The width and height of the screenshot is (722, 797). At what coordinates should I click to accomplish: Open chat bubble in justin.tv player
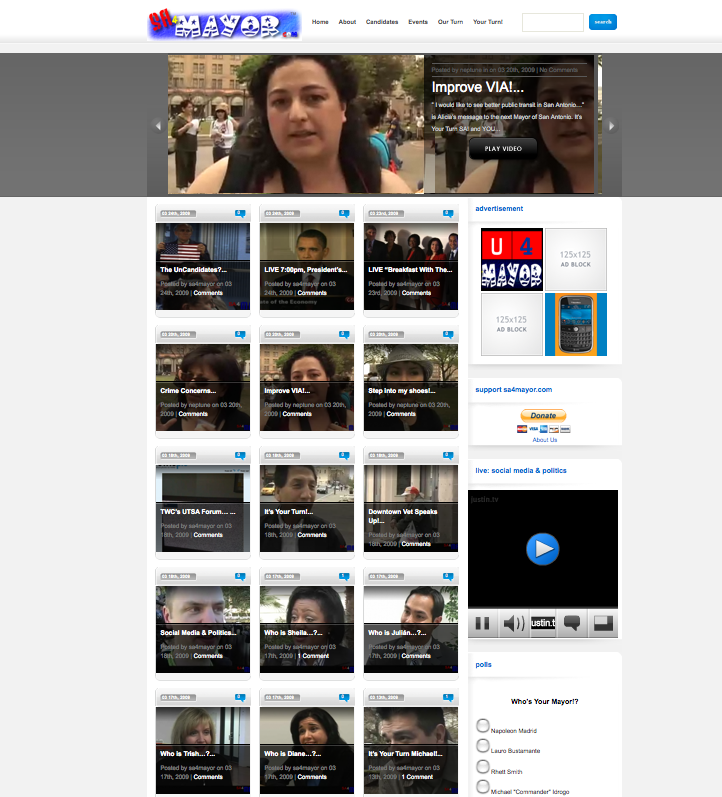(572, 623)
